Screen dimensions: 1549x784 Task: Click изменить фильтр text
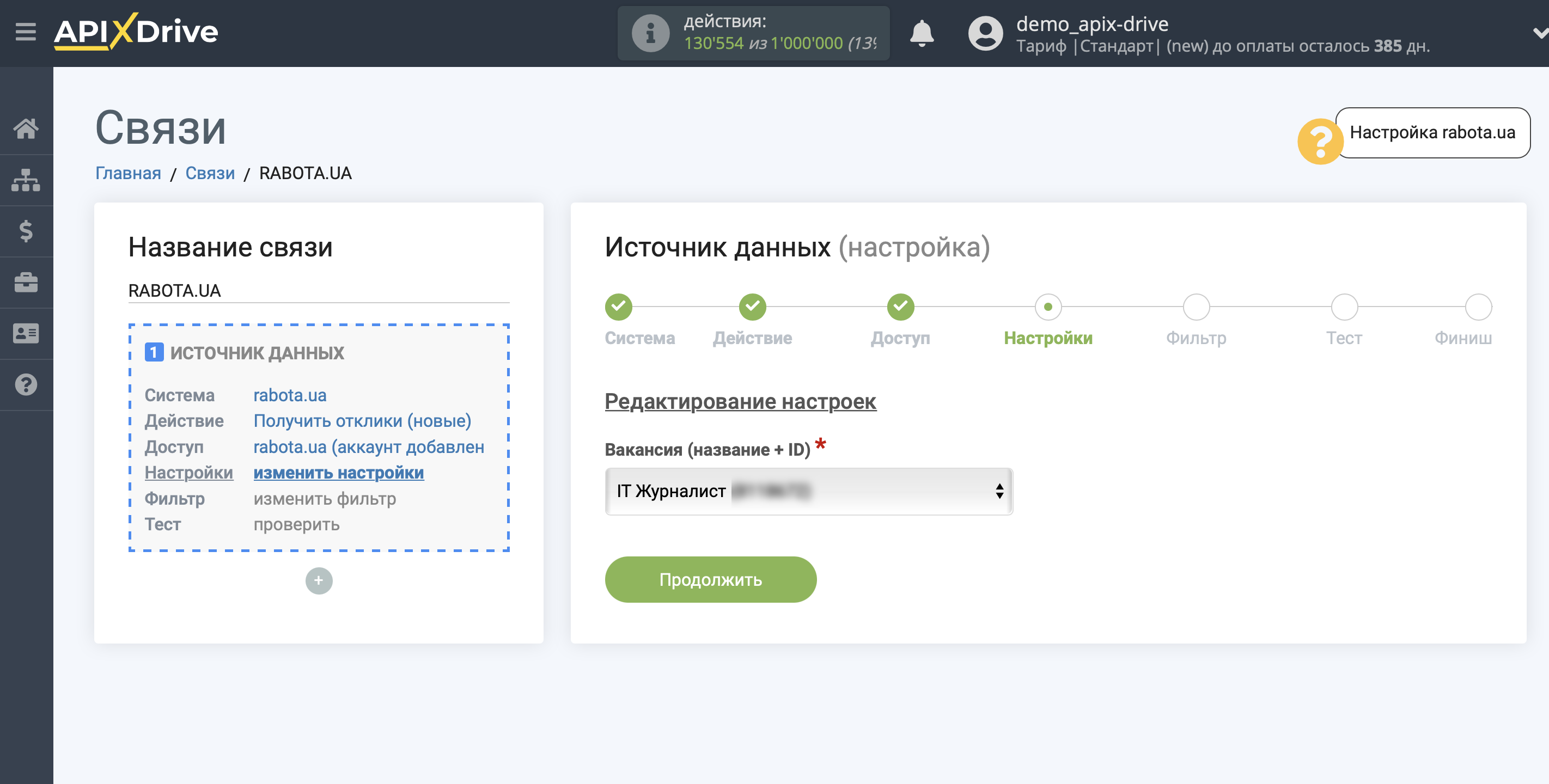pyautogui.click(x=325, y=498)
